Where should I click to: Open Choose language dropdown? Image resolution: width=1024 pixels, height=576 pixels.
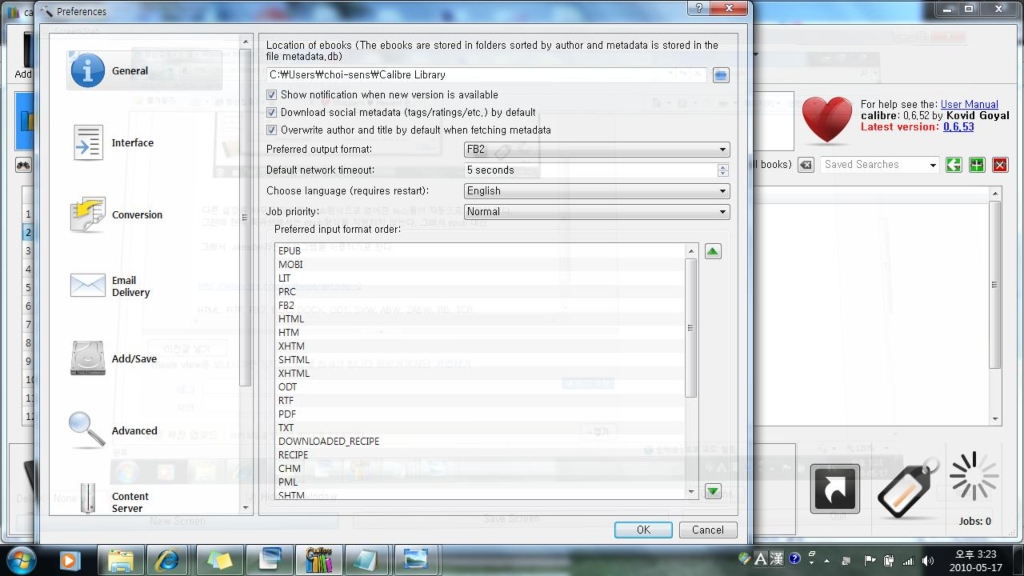tap(596, 191)
